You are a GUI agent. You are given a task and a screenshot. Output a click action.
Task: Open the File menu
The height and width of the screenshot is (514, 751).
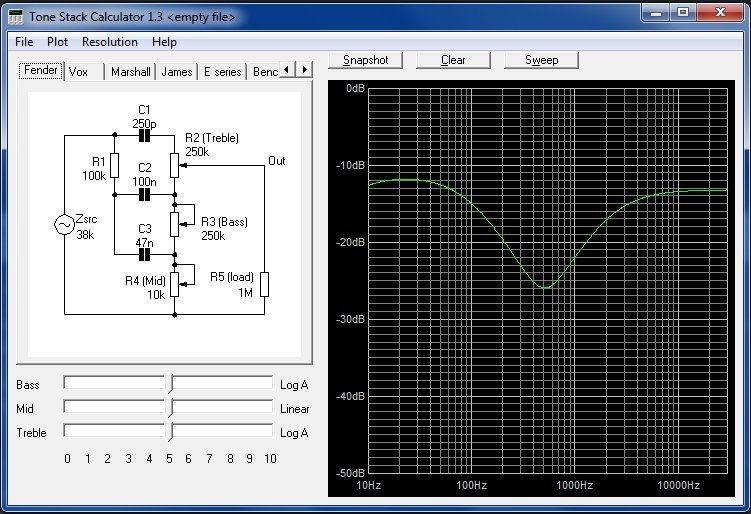[x=24, y=42]
